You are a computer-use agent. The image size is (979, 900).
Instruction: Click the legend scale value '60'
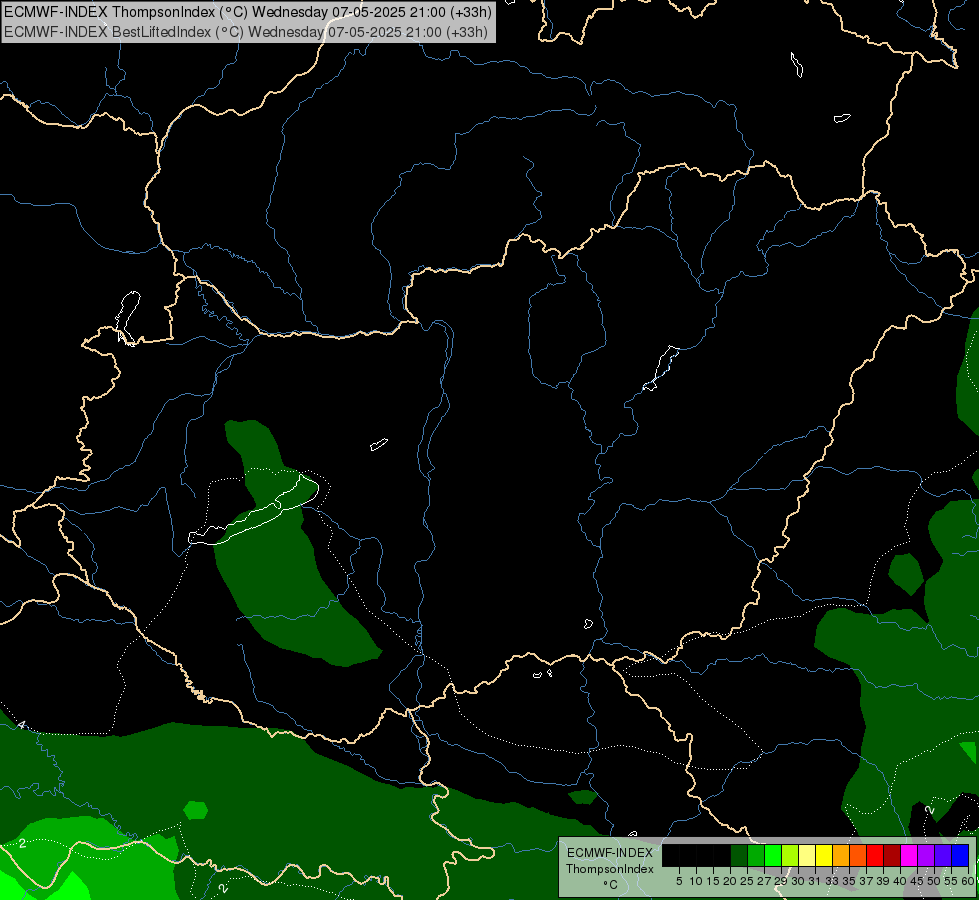point(968,881)
